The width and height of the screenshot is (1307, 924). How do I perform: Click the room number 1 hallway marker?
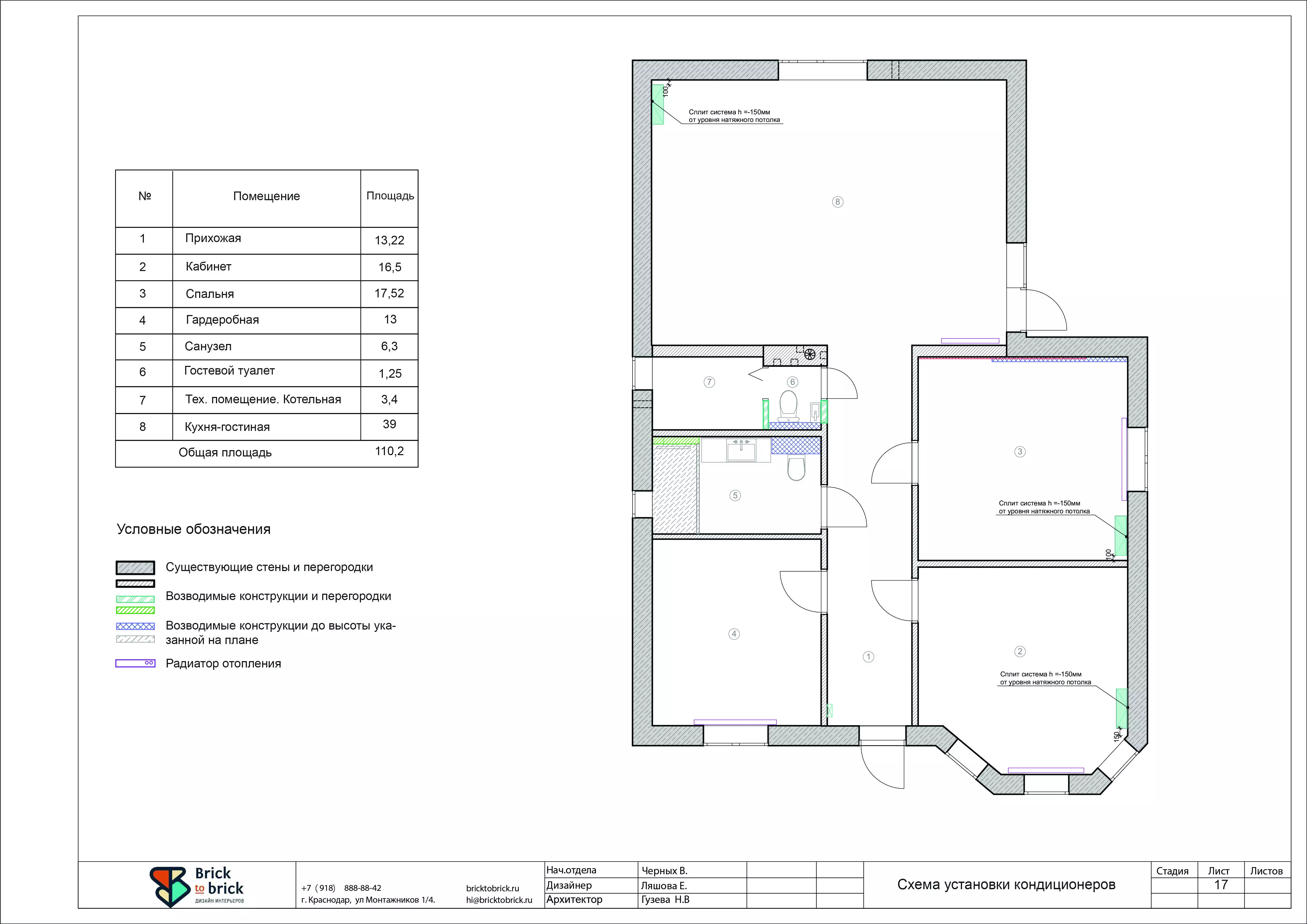[x=868, y=657]
